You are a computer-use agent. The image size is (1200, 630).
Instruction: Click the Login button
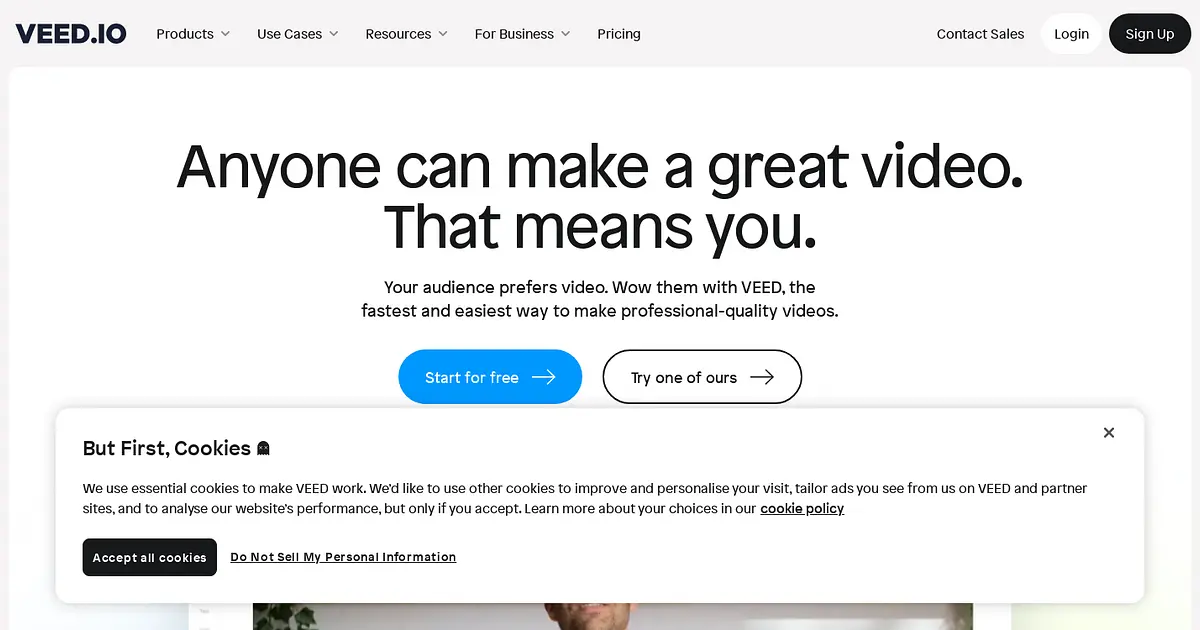click(x=1071, y=34)
